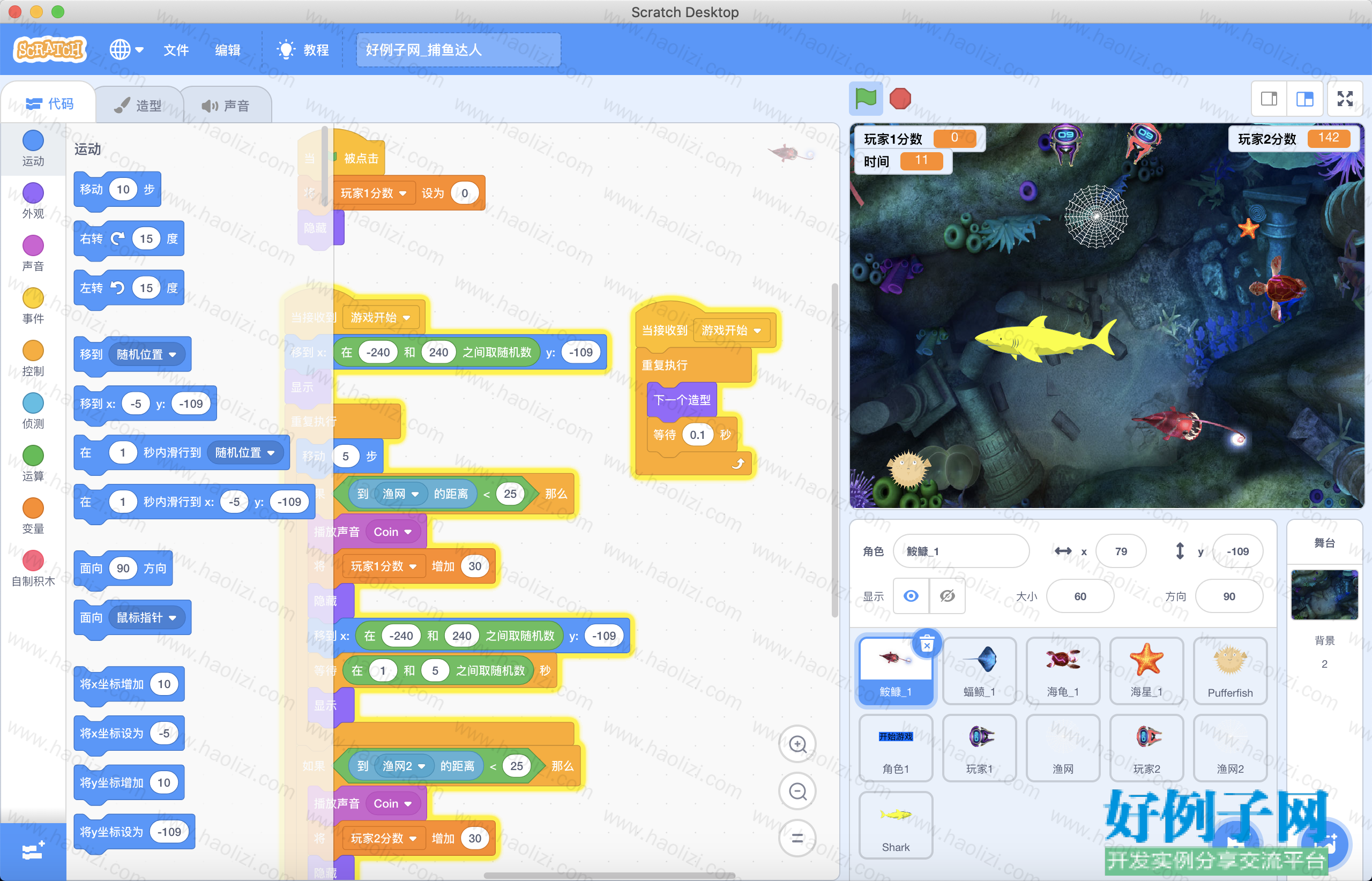Reset workspace zoom with equals button
1372x881 pixels.
pos(797,839)
